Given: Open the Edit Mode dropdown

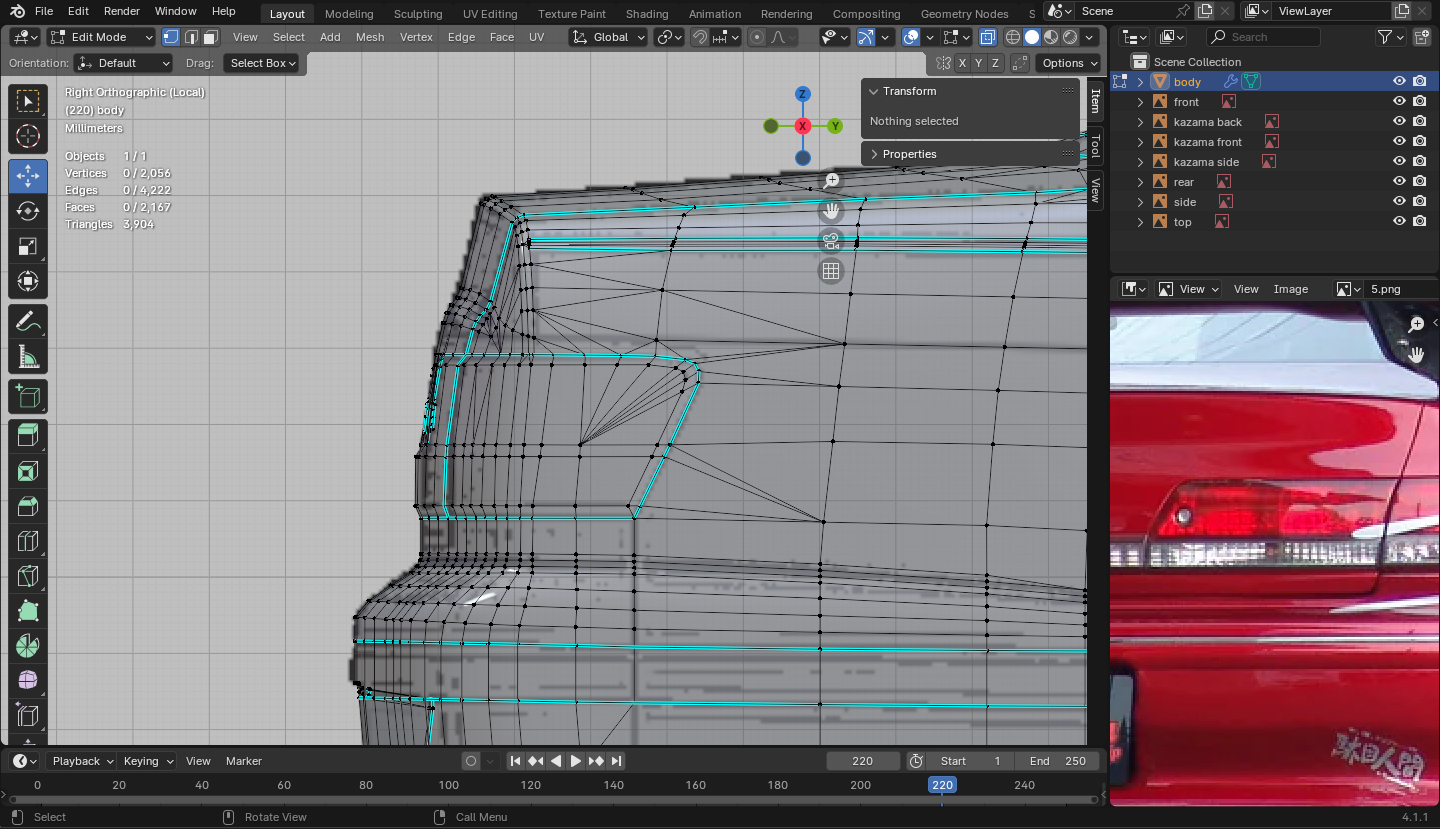Looking at the screenshot, I should coord(101,37).
